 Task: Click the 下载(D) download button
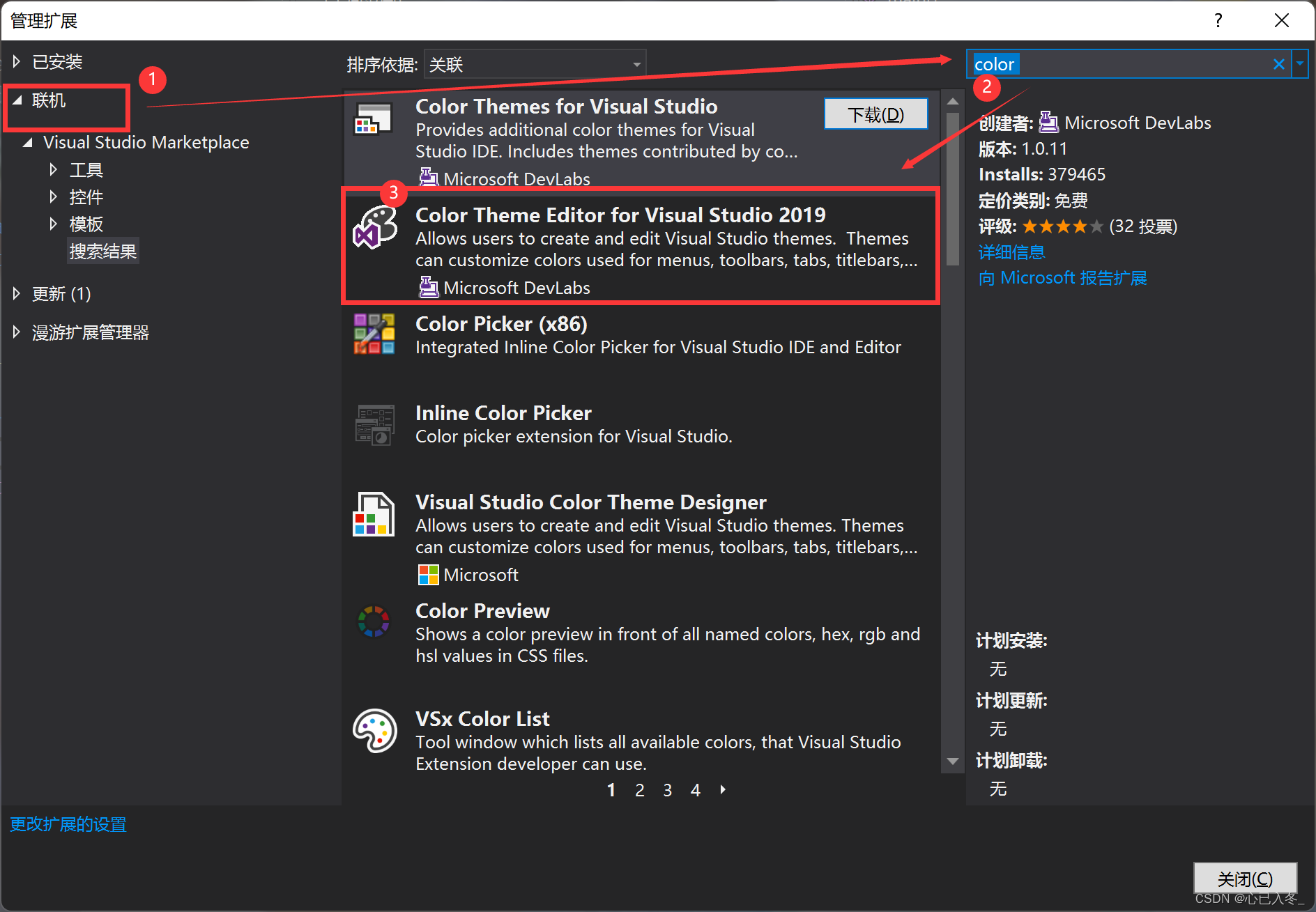[875, 114]
